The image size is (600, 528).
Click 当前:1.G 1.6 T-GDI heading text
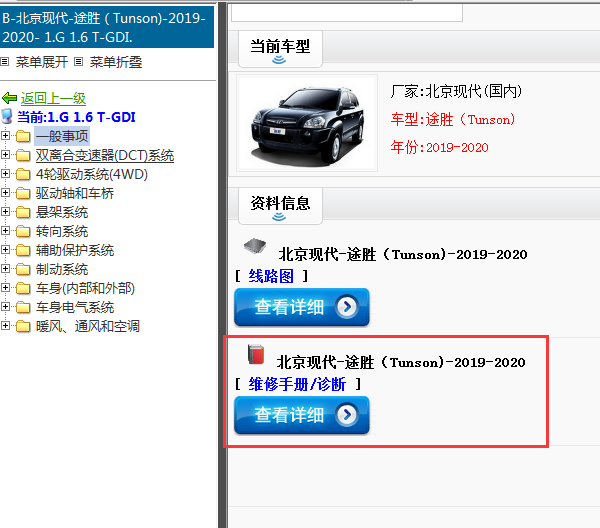(76, 117)
